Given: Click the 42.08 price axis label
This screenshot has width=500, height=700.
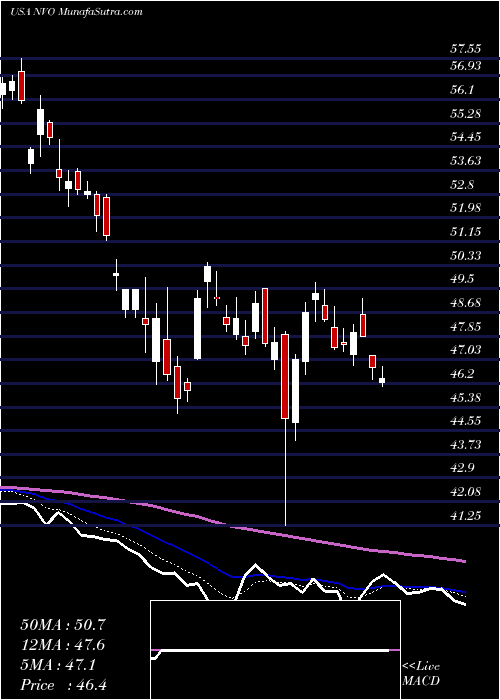Looking at the screenshot, I should 465,492.
